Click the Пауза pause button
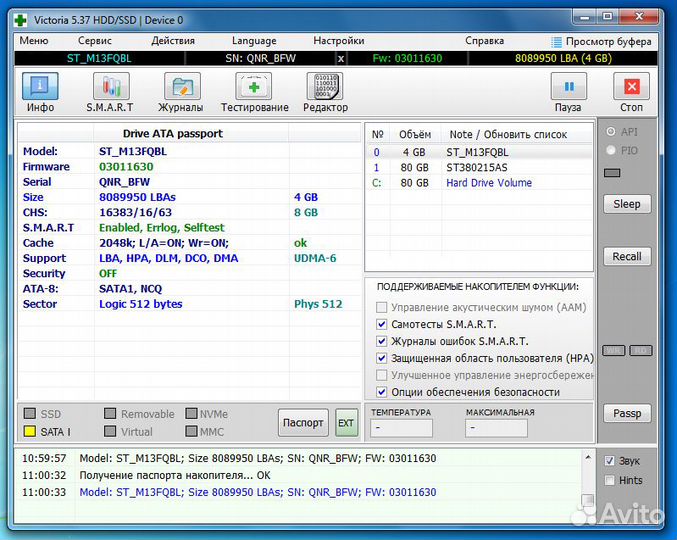 [x=568, y=92]
